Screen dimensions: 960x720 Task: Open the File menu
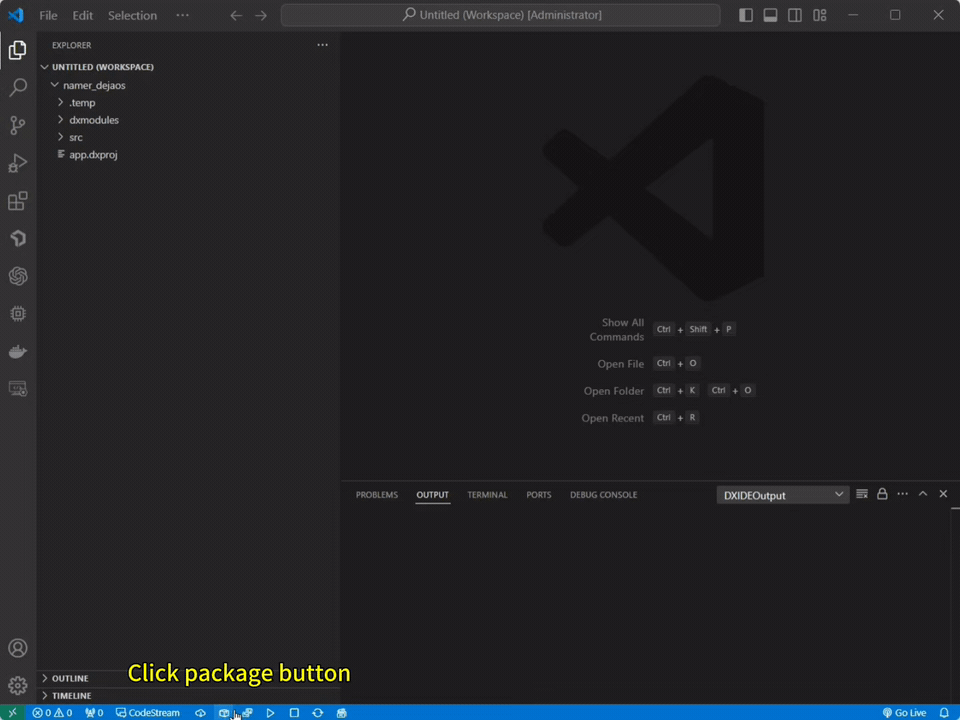48,15
